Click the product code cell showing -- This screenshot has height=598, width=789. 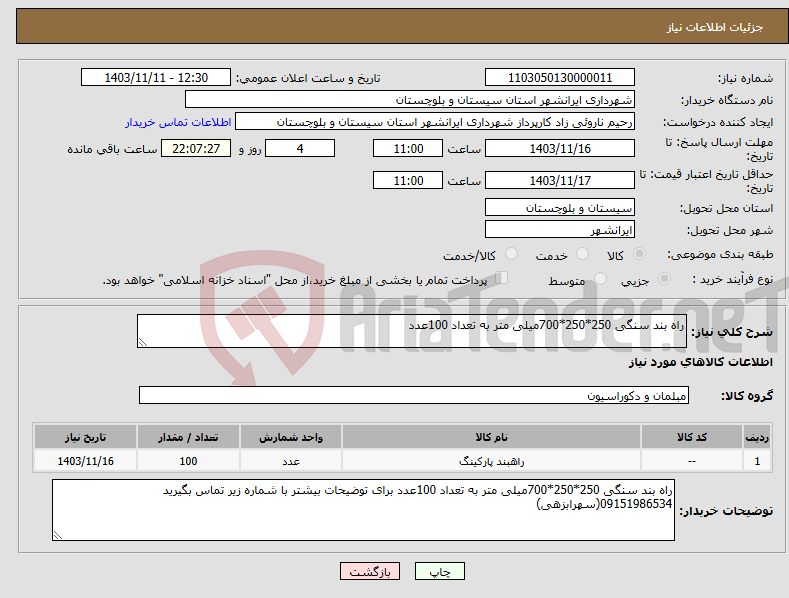point(692,461)
